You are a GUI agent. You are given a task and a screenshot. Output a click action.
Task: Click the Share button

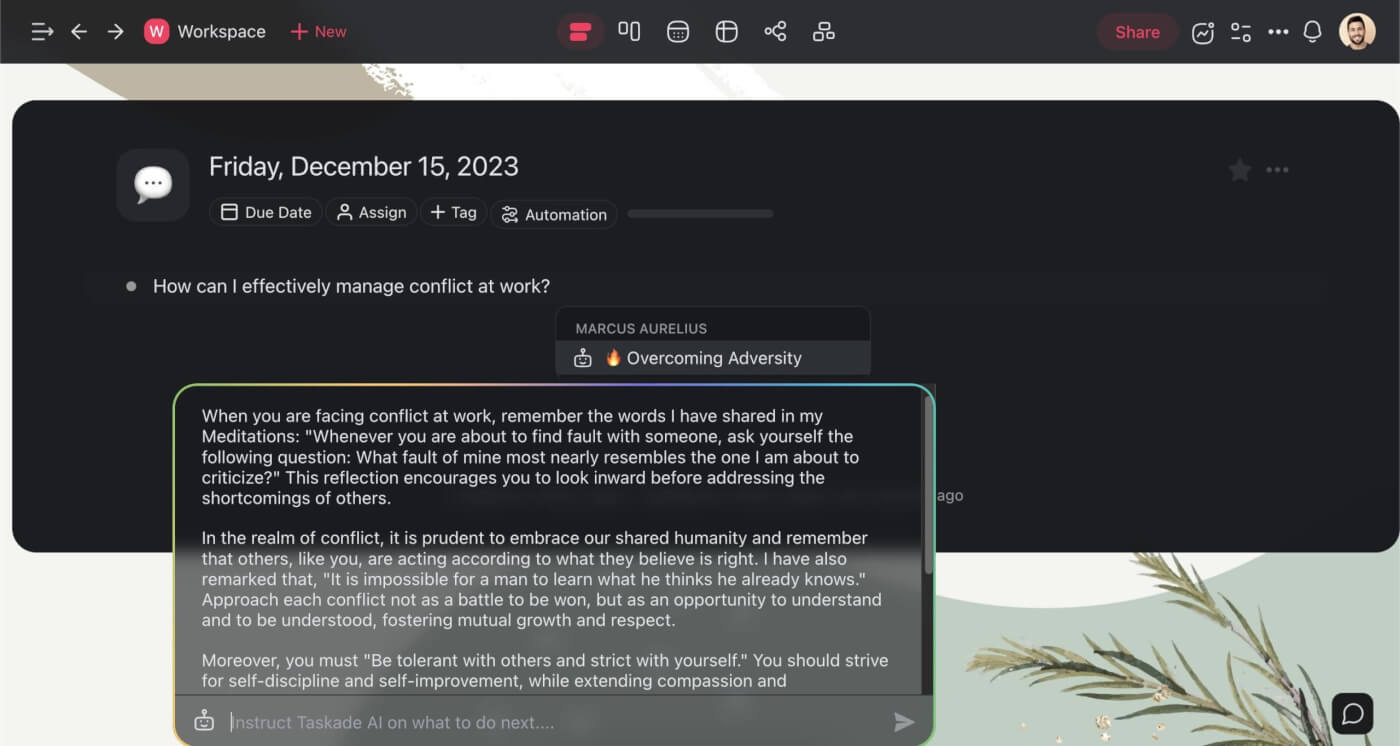point(1136,32)
